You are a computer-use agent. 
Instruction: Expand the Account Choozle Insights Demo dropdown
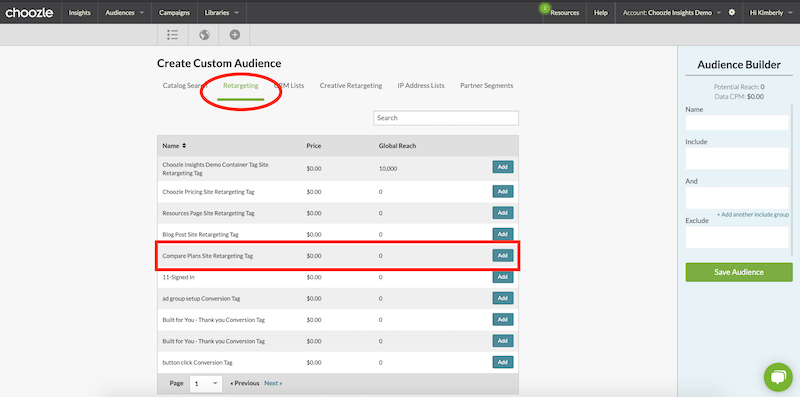pyautogui.click(x=671, y=13)
